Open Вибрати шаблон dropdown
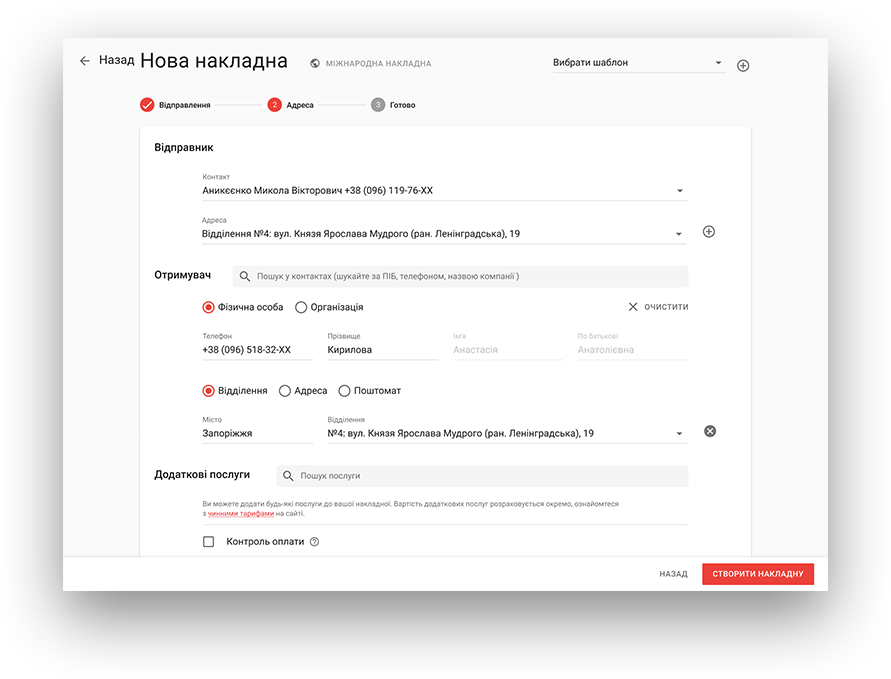Image resolution: width=891 pixels, height=679 pixels. click(639, 63)
